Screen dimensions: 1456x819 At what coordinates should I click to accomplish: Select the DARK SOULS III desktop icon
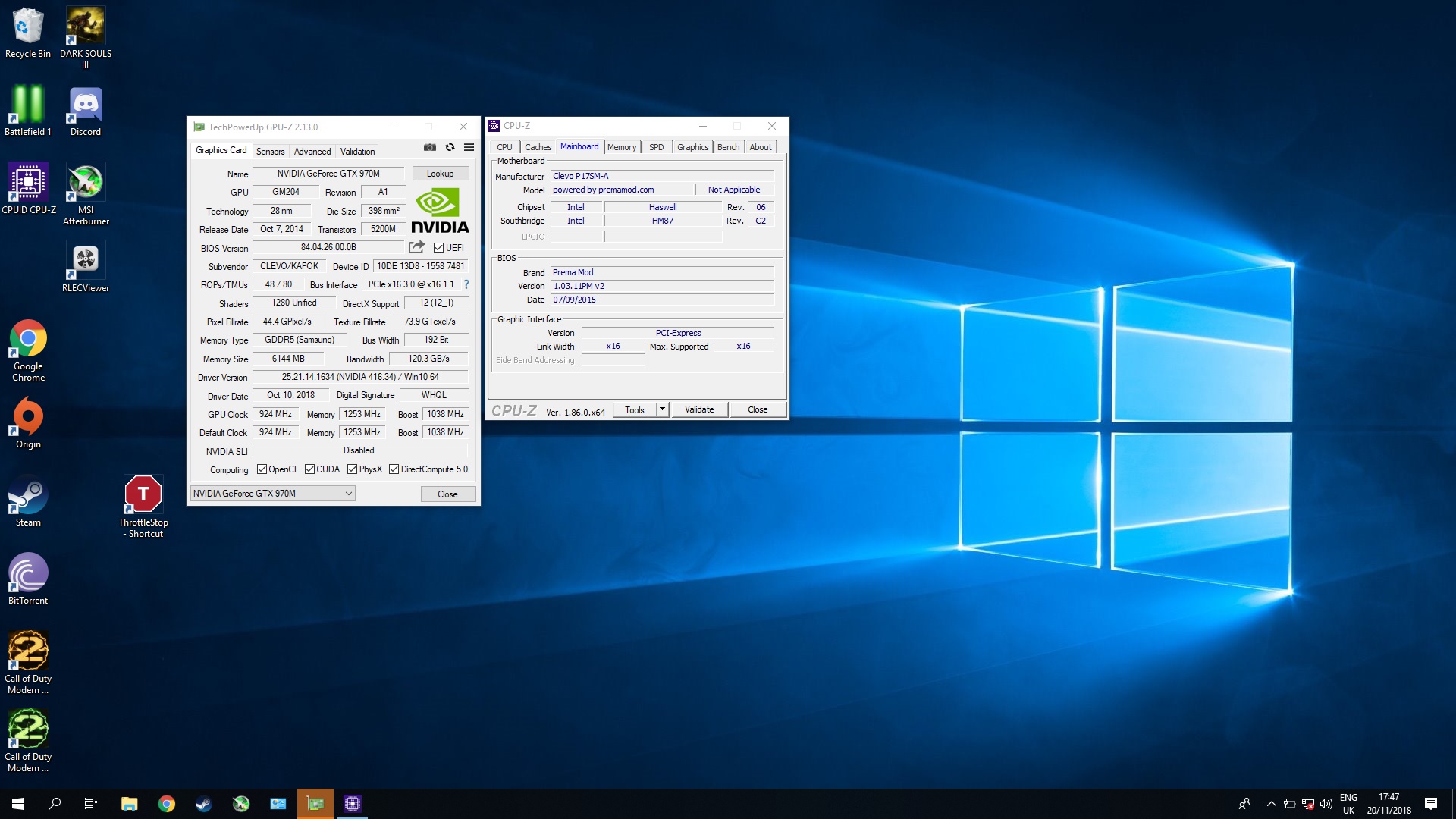86,38
